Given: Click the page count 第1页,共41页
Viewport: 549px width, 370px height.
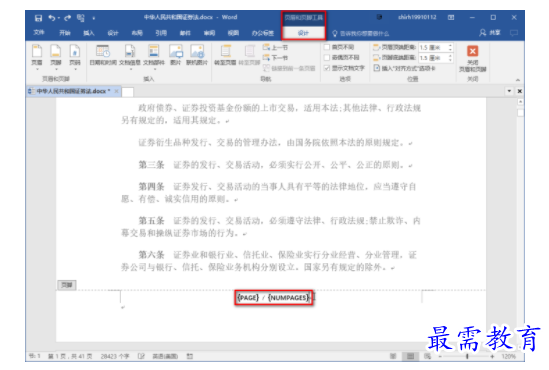Looking at the screenshot, I should [x=70, y=356].
